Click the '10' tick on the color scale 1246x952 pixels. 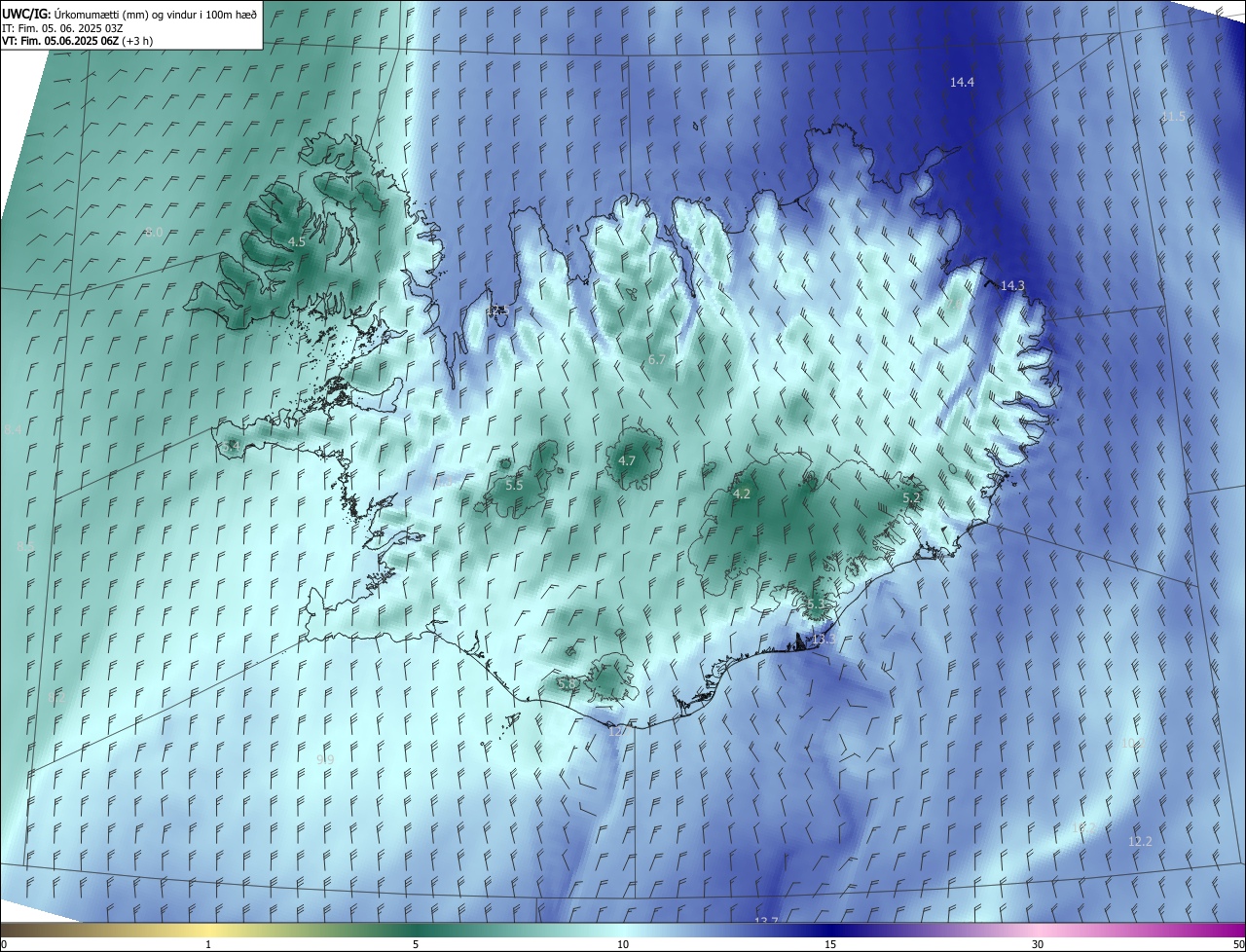623,944
